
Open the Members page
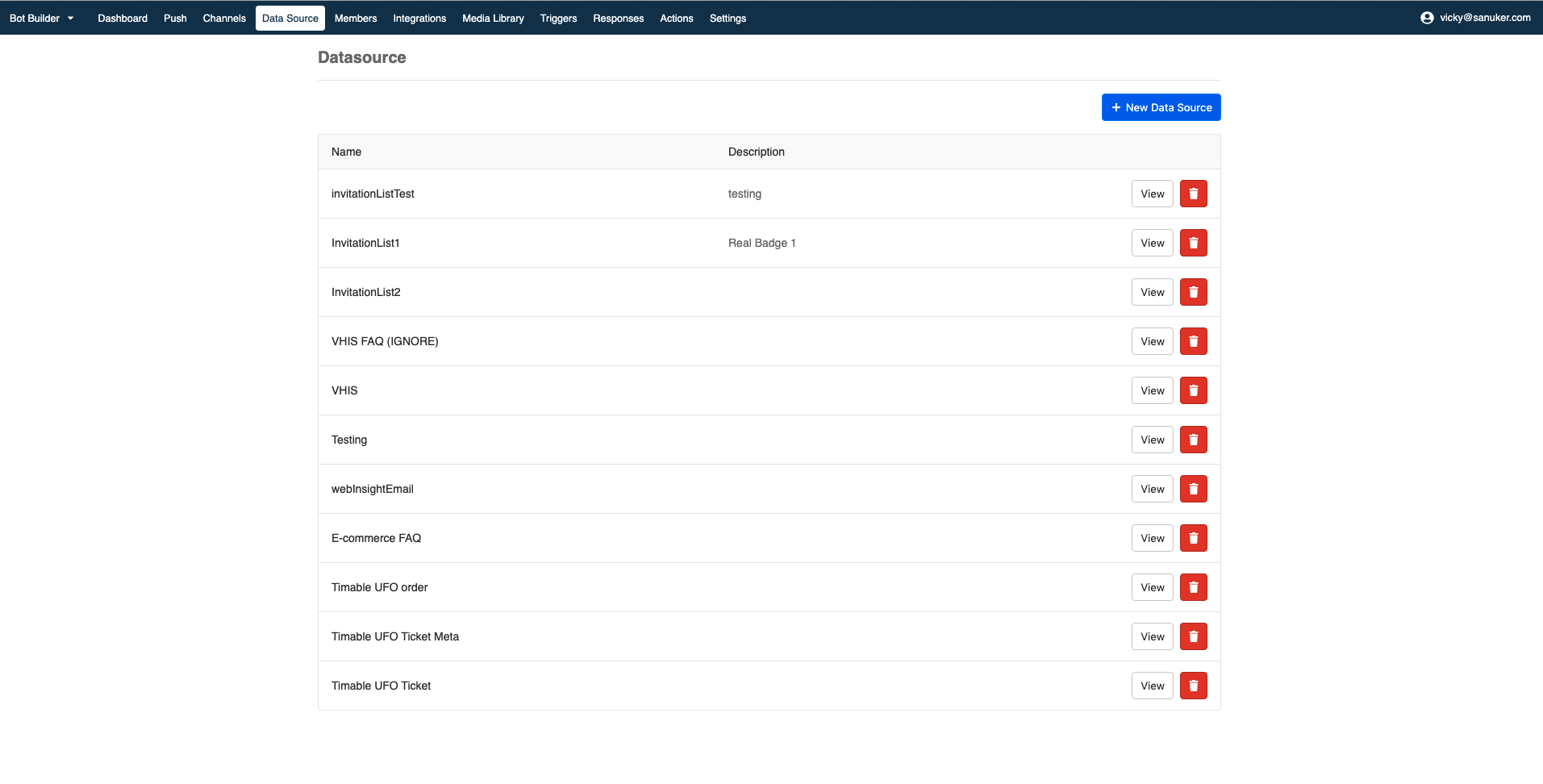click(x=356, y=18)
